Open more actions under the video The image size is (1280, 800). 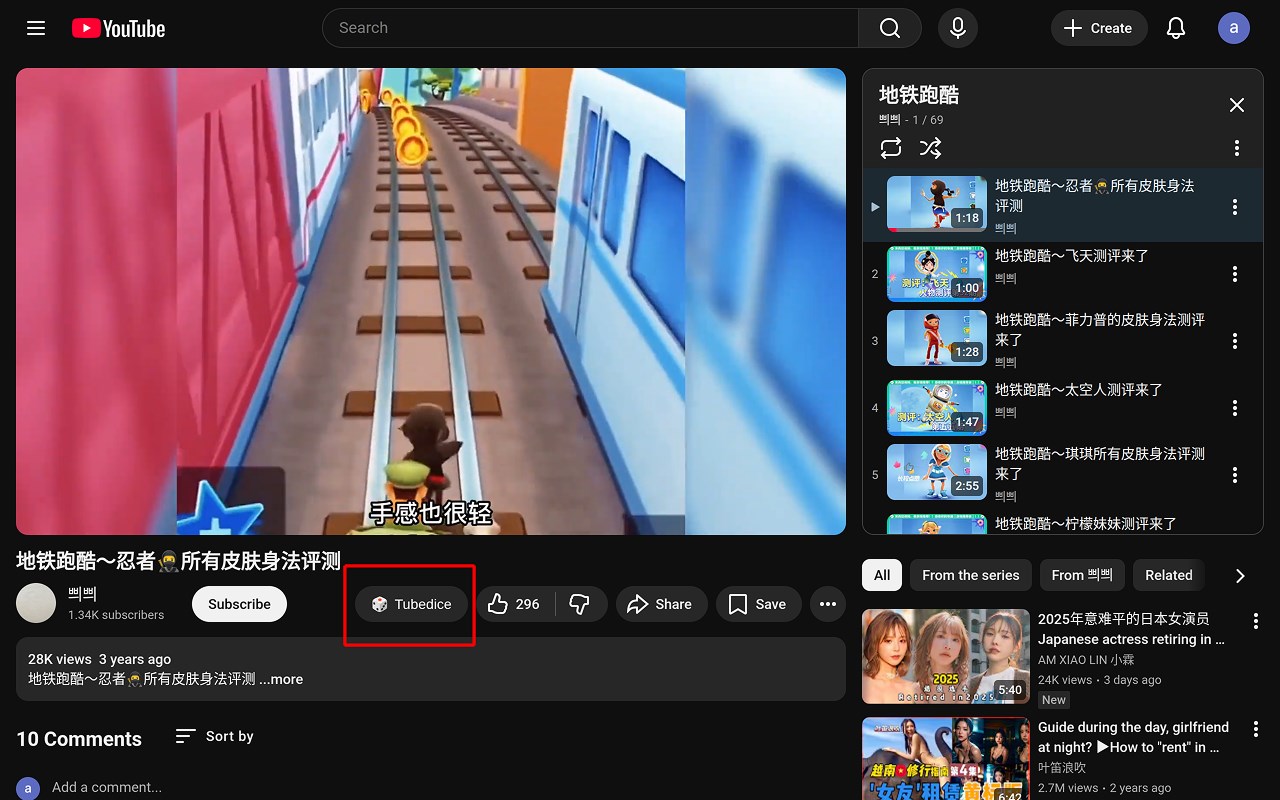point(828,604)
